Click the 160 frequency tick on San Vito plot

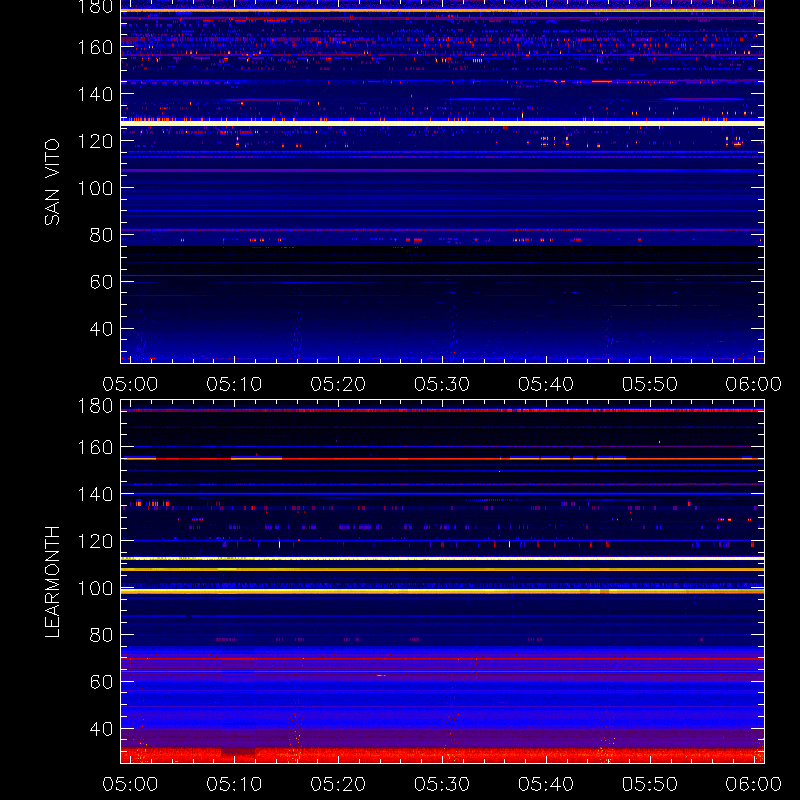point(95,47)
